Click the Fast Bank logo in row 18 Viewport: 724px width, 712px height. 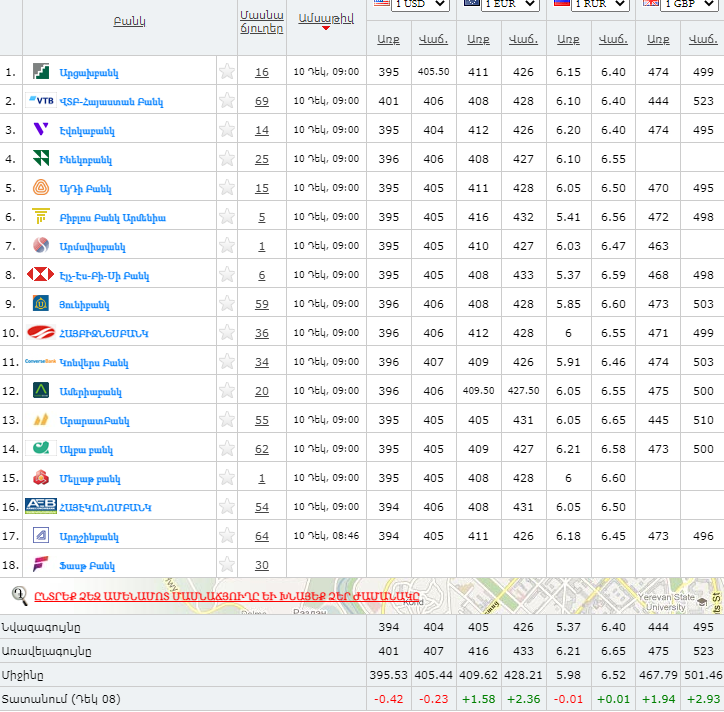tap(41, 564)
